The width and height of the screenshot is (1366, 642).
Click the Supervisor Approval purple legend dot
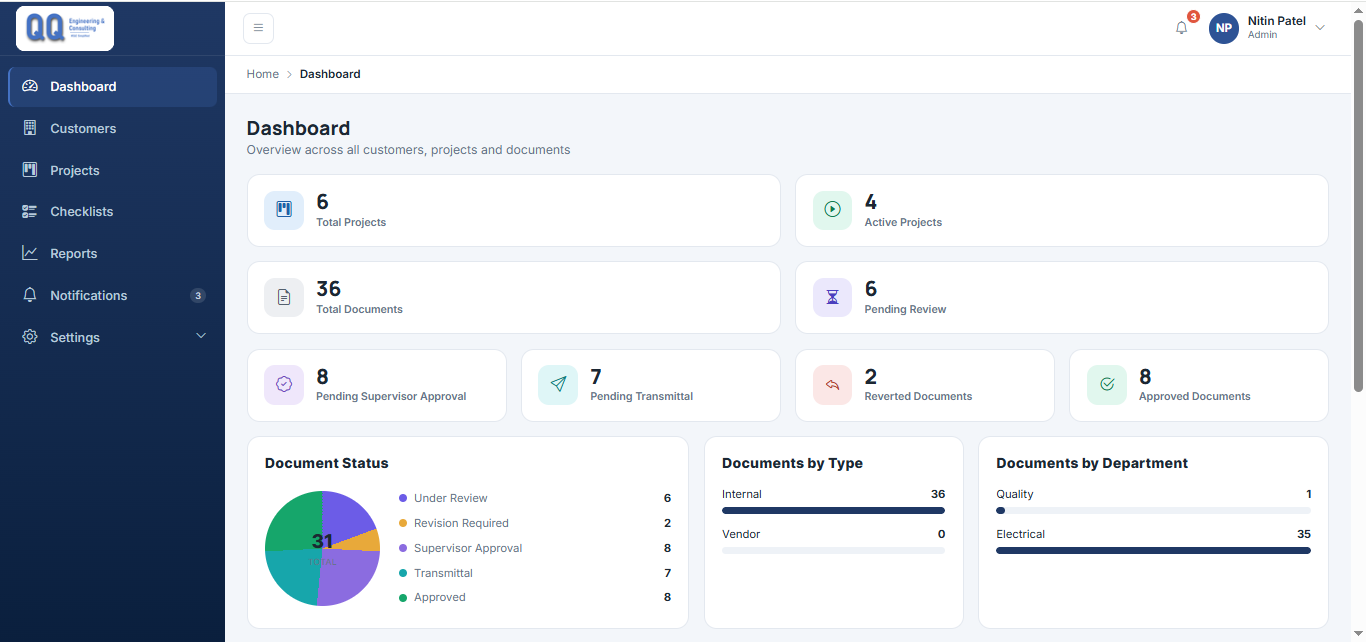point(403,548)
